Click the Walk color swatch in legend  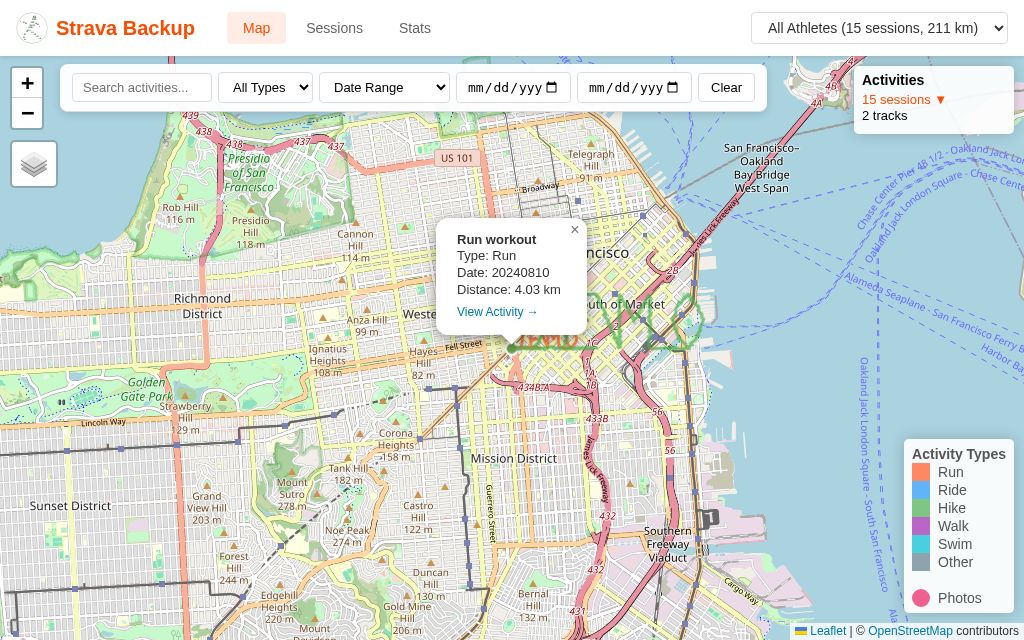921,526
